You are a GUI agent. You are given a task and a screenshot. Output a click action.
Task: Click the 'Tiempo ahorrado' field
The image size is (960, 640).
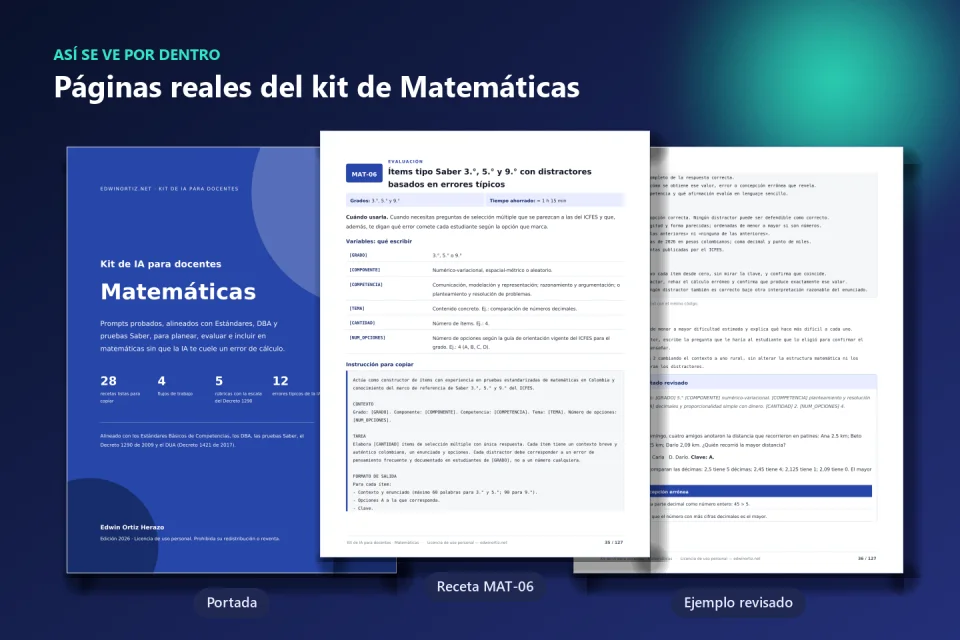click(x=555, y=200)
